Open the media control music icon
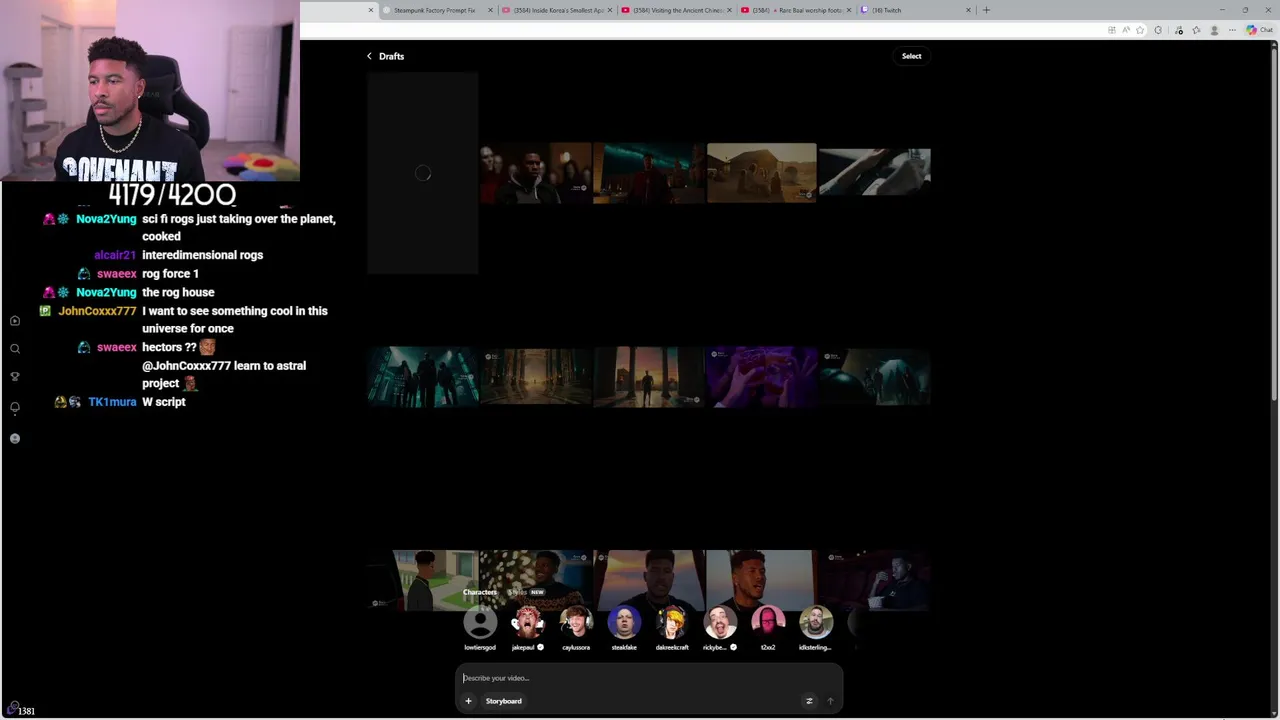The width and height of the screenshot is (1280, 720). (x=1180, y=30)
